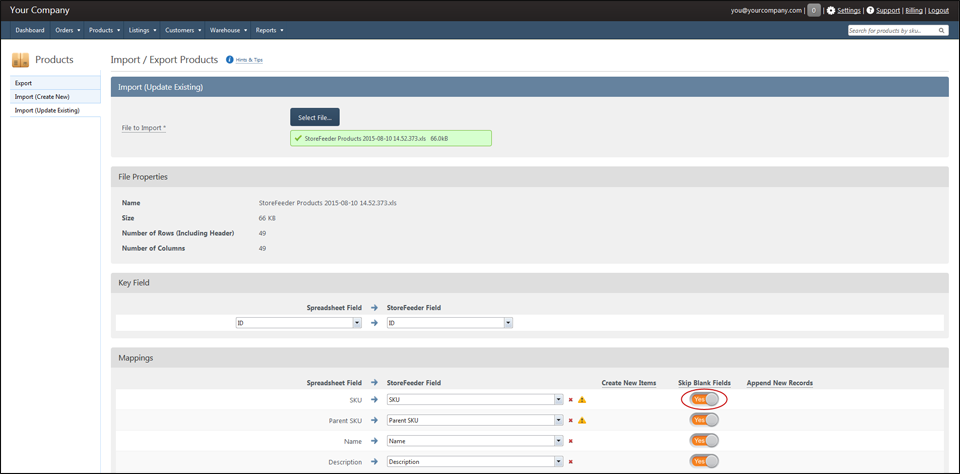Expand the Reports menu

coord(269,30)
